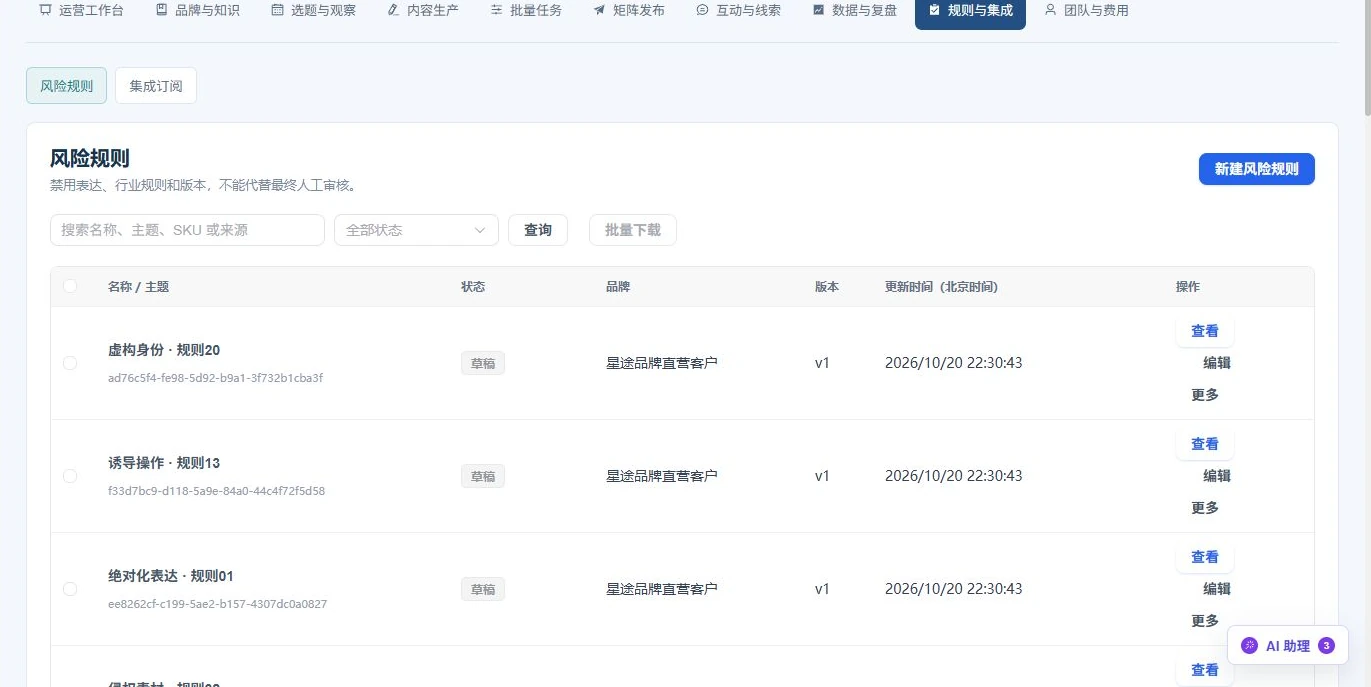
Task: Toggle the select-all checkbox in table header
Action: (70, 286)
